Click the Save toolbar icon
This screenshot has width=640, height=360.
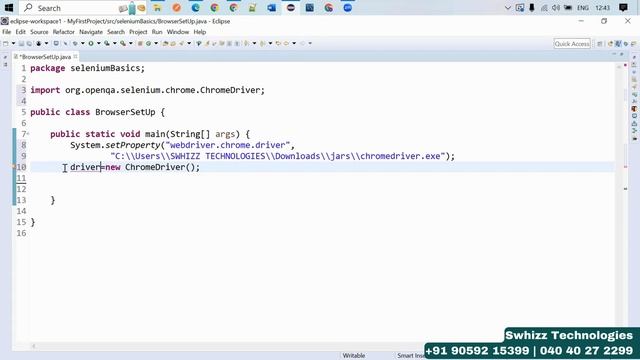pyautogui.click(x=21, y=43)
